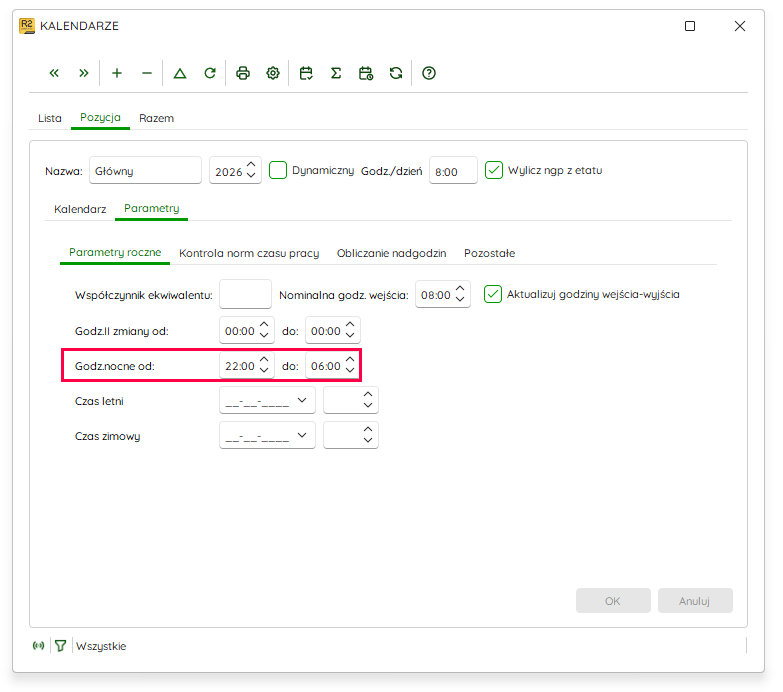Click the triangle edit icon
Viewport: 783px width, 692px height.
click(x=180, y=73)
